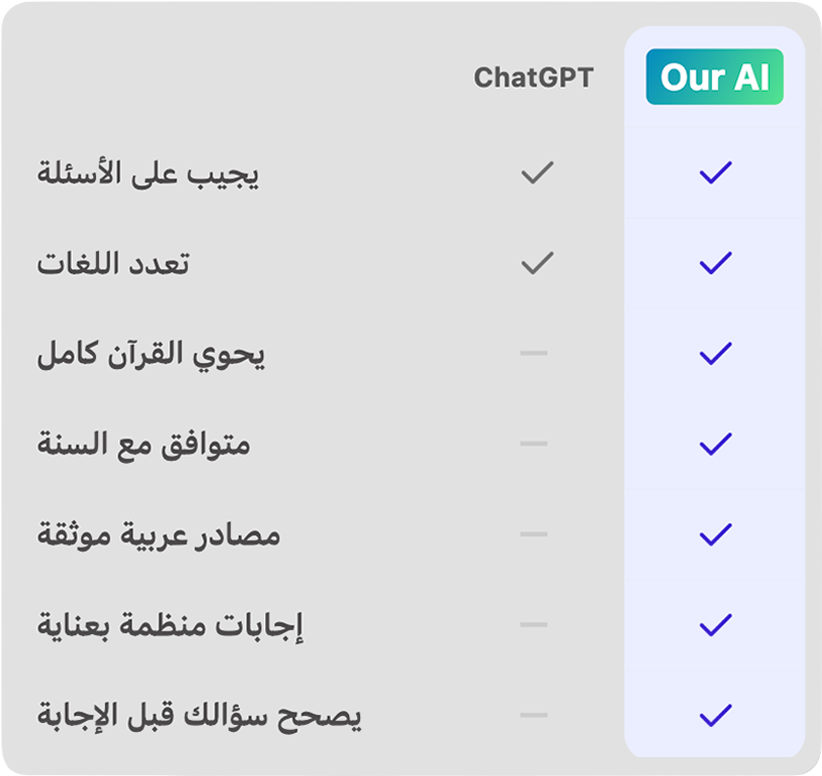The width and height of the screenshot is (822, 776).
Task: Click ChatGPT dash for يحوي القرآن كامل
Action: tap(534, 353)
